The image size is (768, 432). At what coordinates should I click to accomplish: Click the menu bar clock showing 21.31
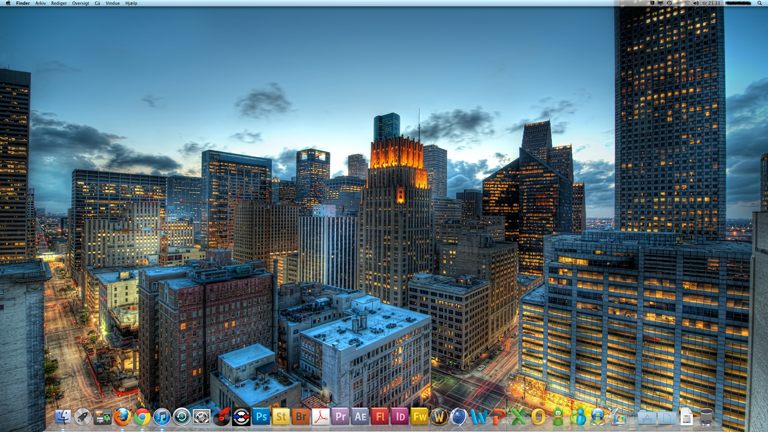click(x=712, y=3)
